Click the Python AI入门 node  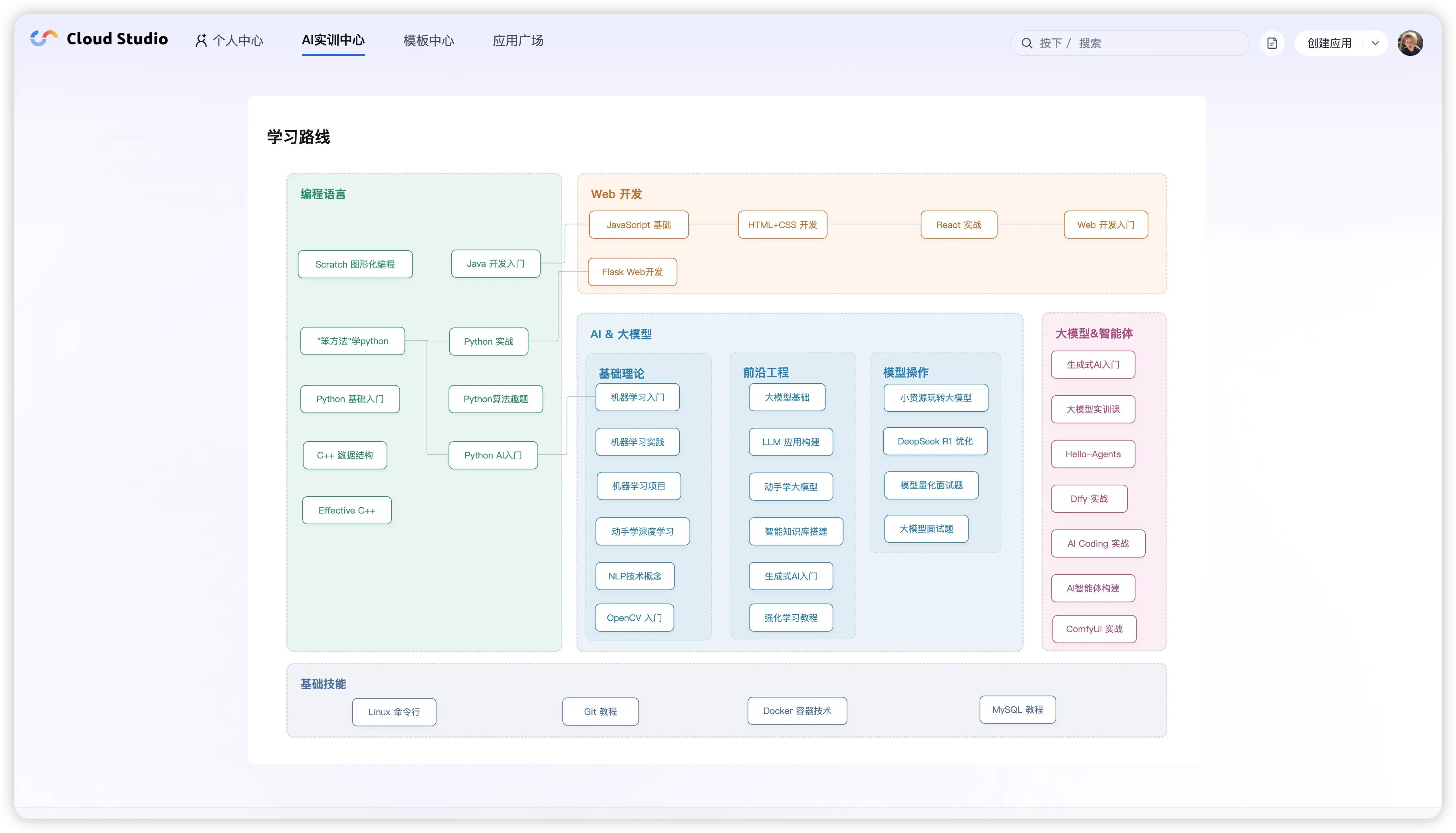coord(492,455)
